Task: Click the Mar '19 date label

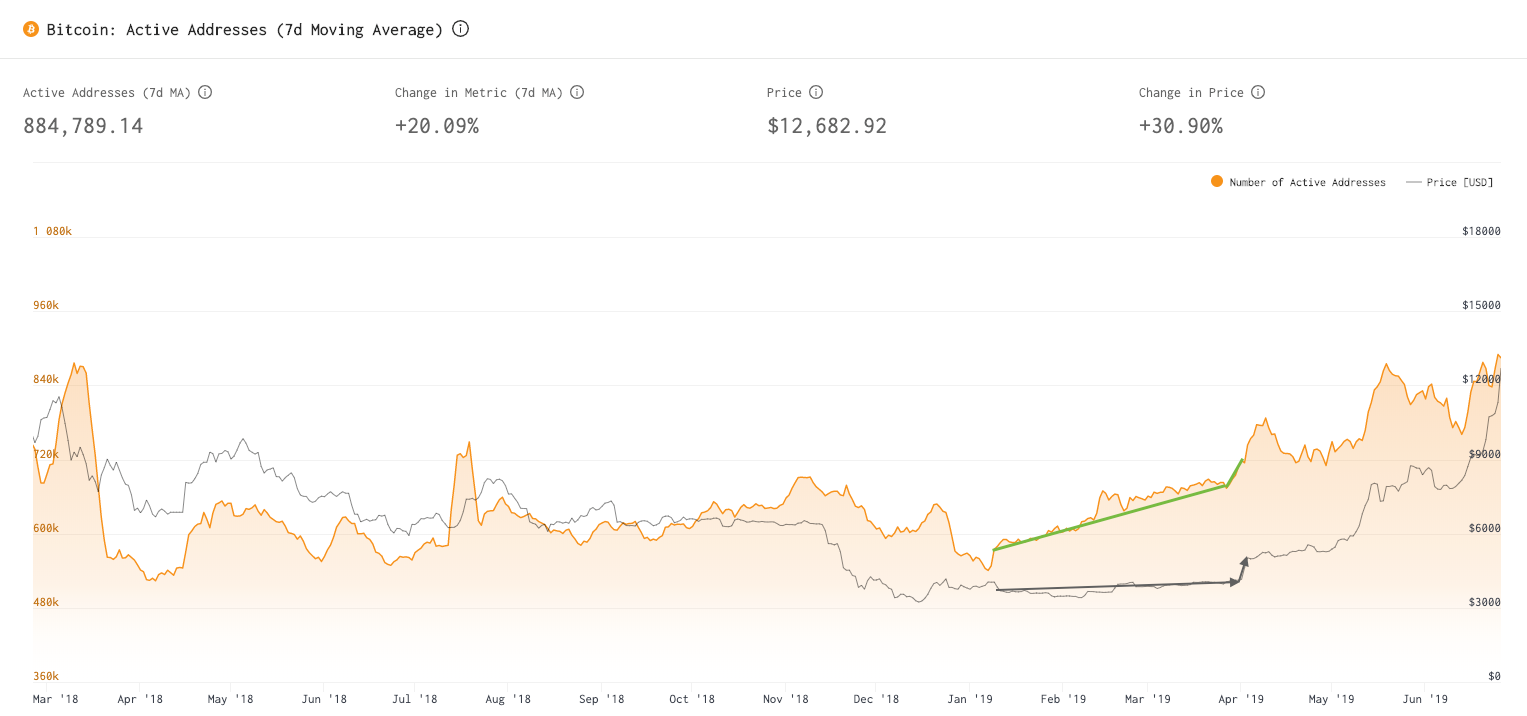Action: click(x=1148, y=699)
